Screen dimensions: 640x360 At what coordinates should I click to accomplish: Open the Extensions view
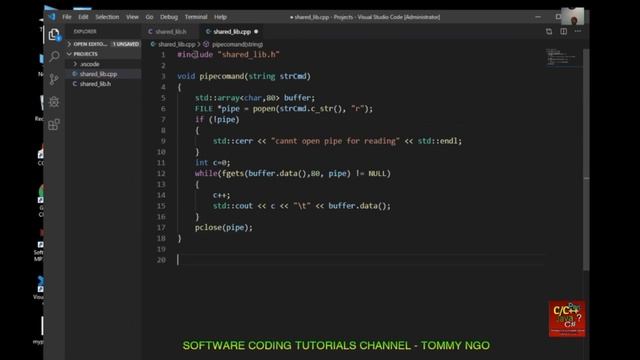[54, 124]
